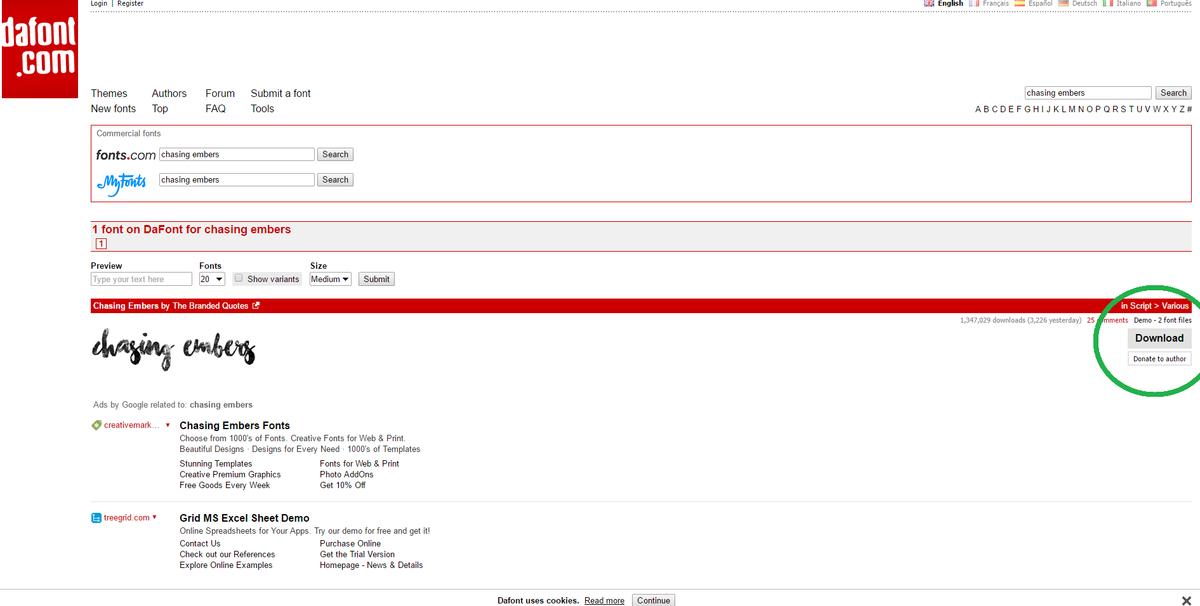
Task: Click the dafont.com logo
Action: [x=39, y=49]
